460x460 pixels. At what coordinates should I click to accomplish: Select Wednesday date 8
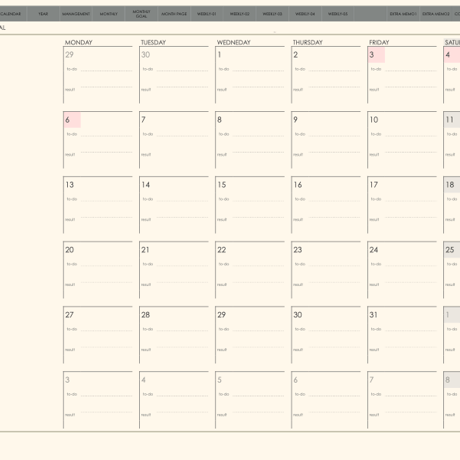click(219, 120)
